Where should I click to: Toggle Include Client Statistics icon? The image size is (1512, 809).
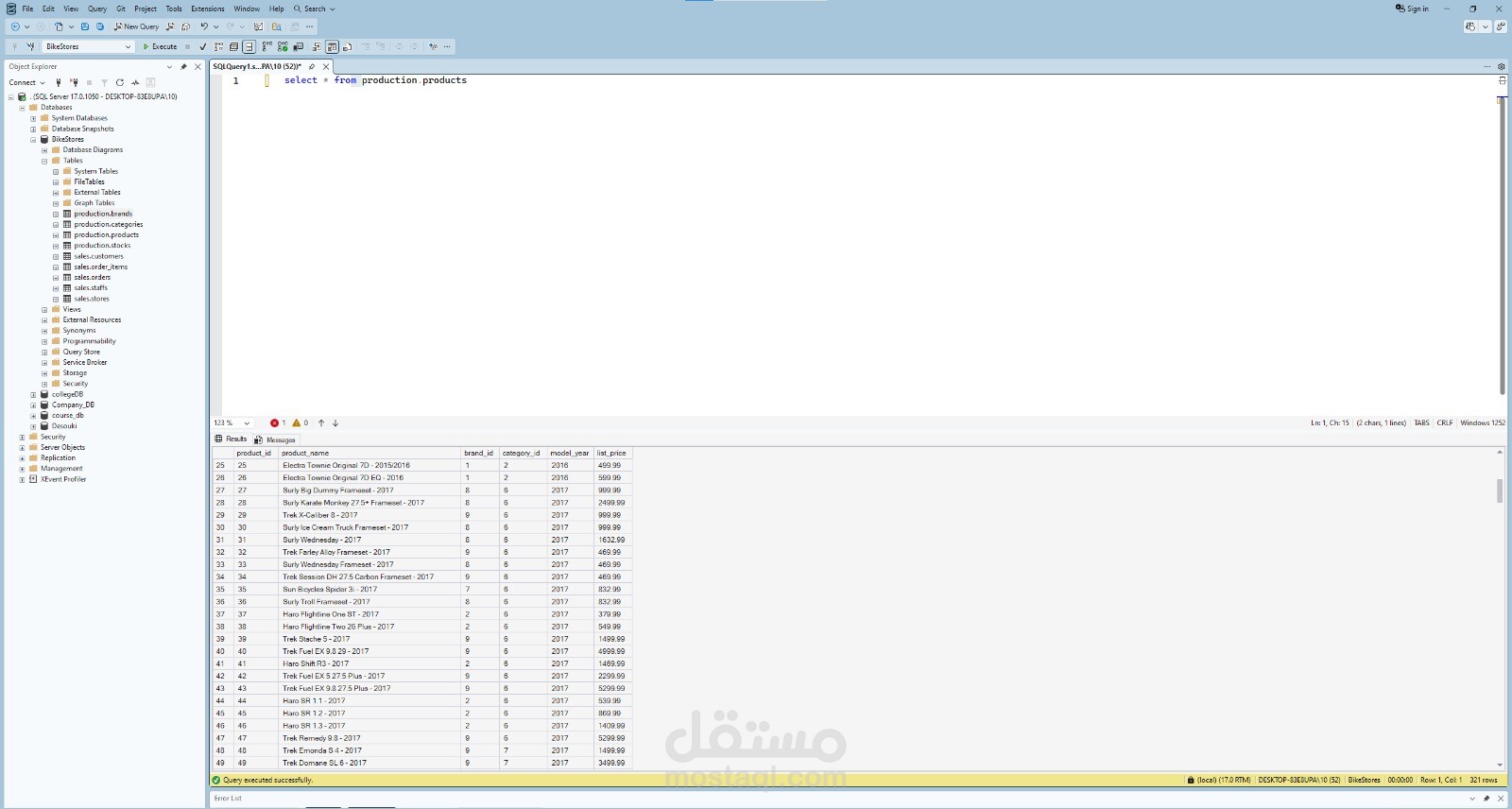coord(298,46)
